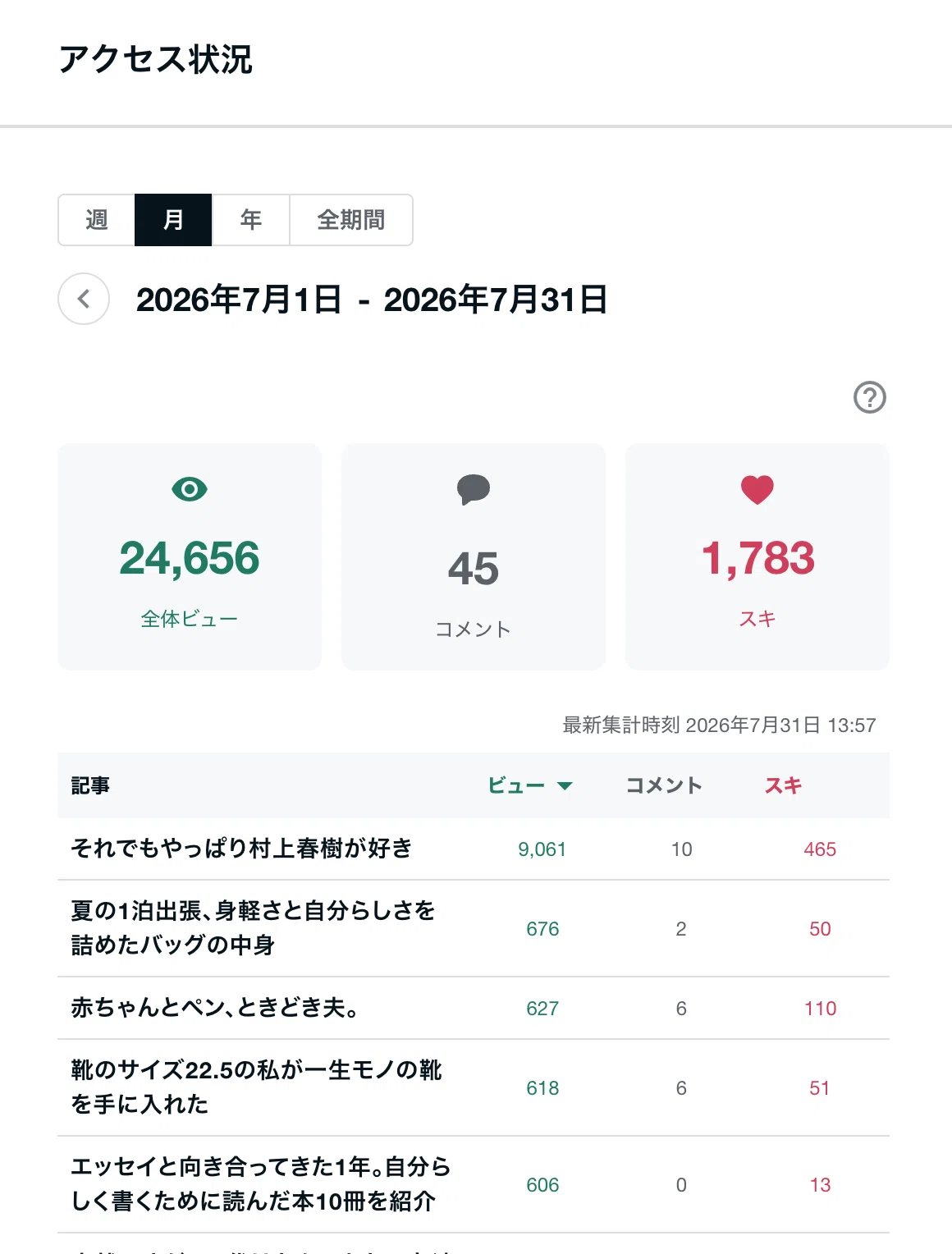The image size is (952, 1254).
Task: Click the 24,656 全体ビュー card
Action: pyautogui.click(x=190, y=557)
